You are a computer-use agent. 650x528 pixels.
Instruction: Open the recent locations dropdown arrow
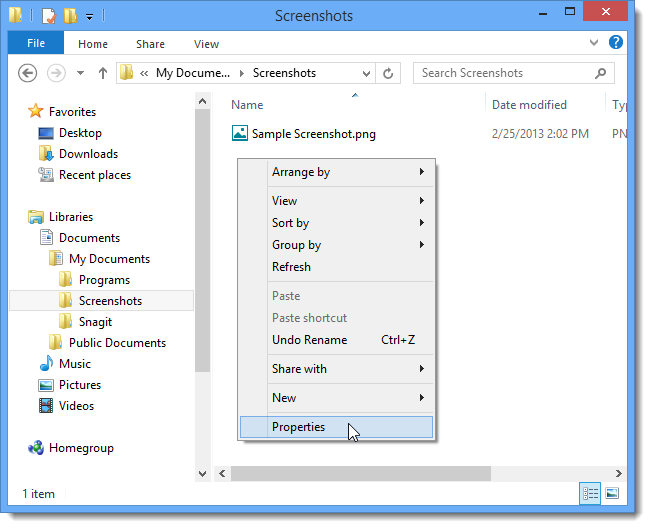point(80,73)
